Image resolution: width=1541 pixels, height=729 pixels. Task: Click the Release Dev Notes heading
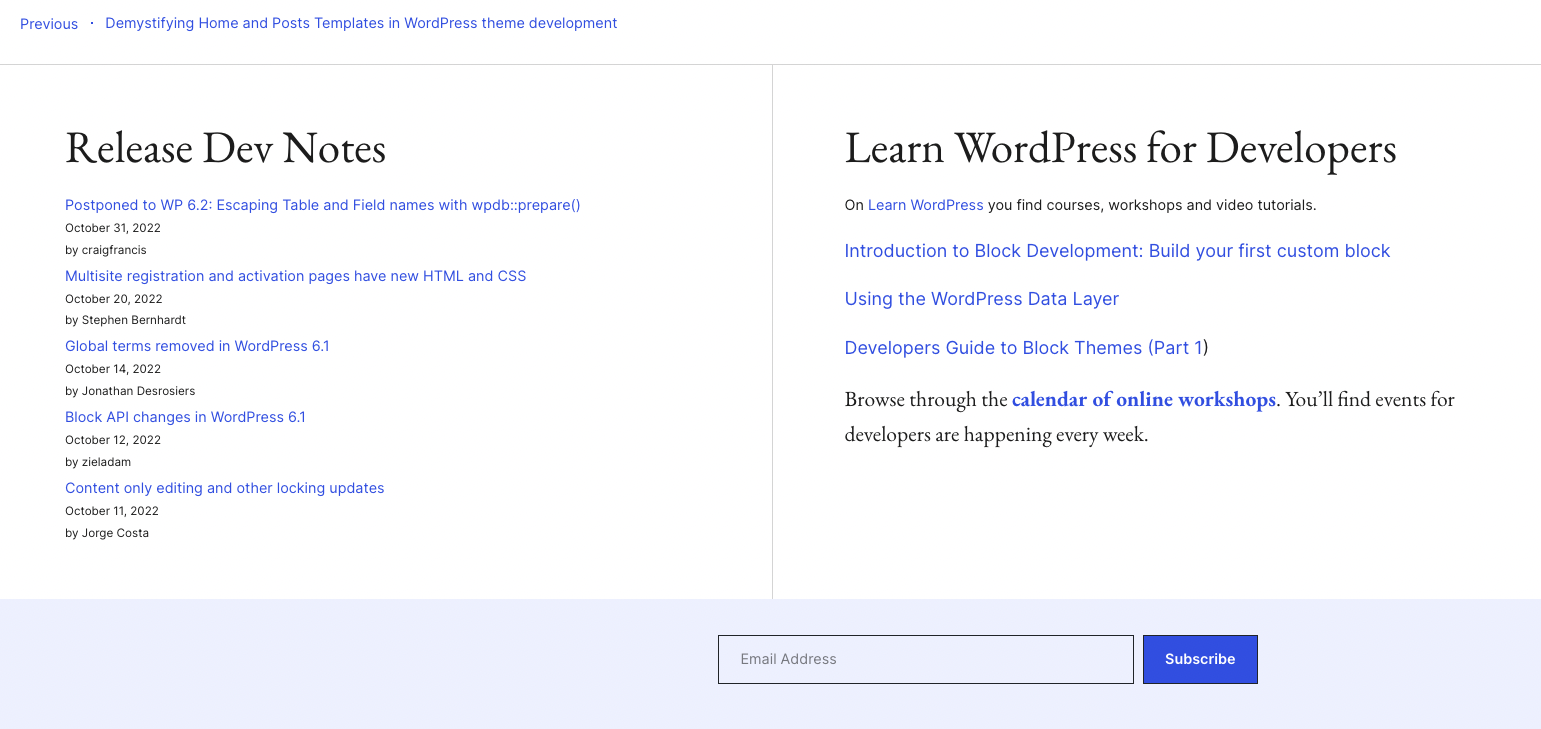tap(224, 148)
